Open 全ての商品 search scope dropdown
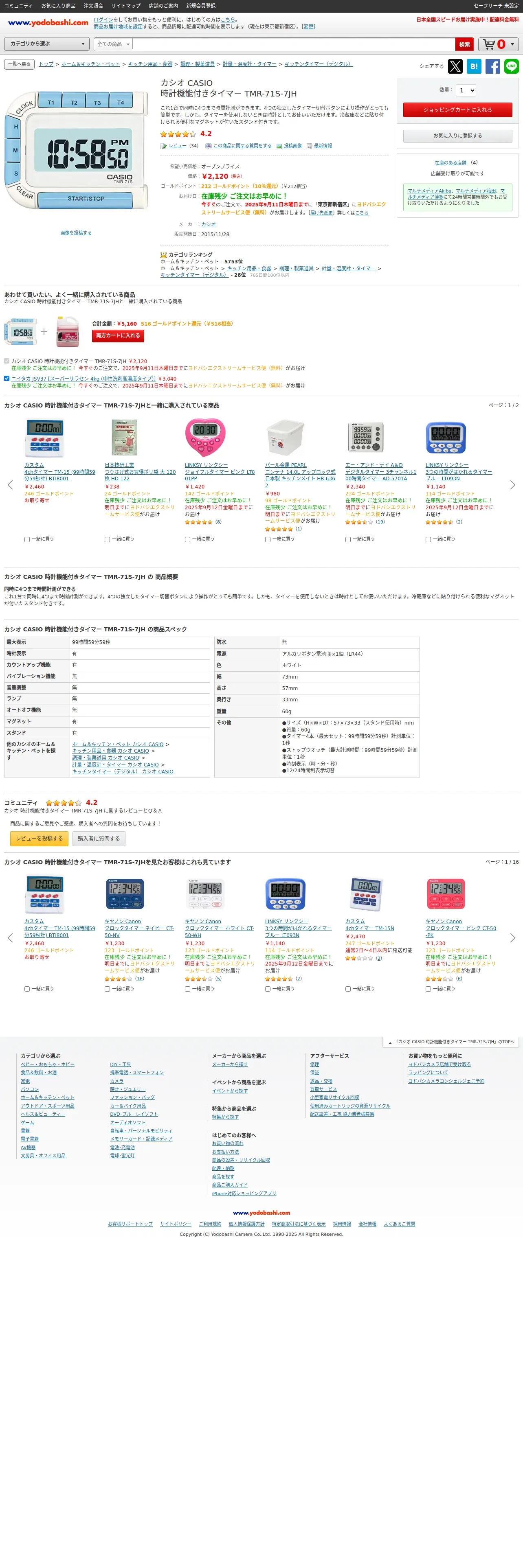The width and height of the screenshot is (523, 1568). coord(113,44)
